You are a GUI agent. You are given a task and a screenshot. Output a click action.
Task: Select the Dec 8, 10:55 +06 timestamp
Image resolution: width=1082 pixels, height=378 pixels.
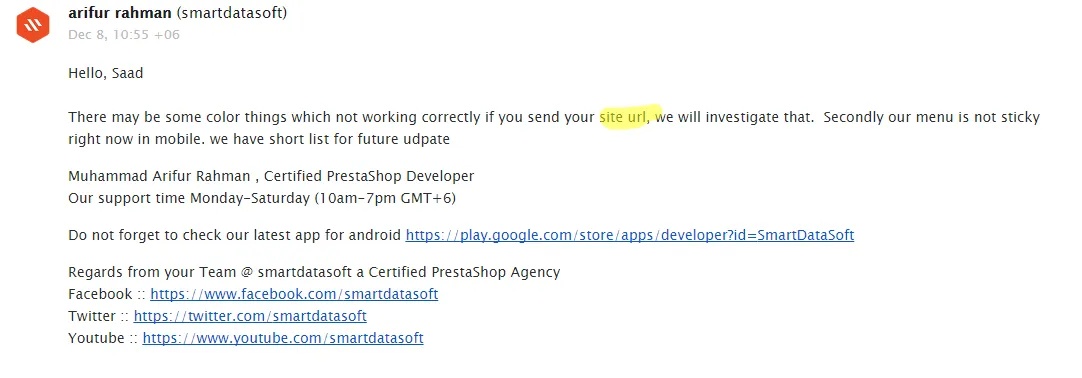point(124,34)
